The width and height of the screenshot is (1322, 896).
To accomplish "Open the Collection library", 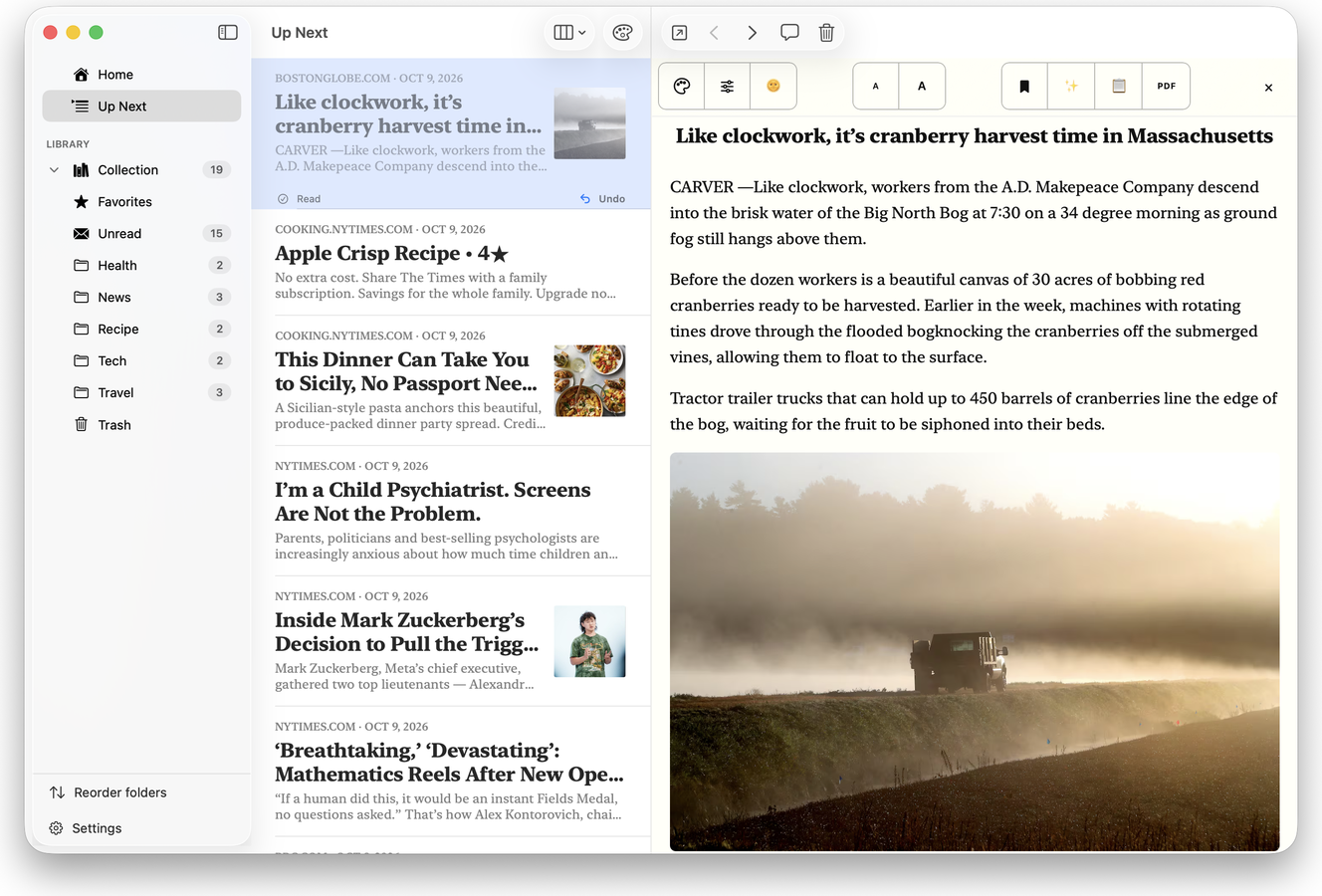I will click(141, 170).
